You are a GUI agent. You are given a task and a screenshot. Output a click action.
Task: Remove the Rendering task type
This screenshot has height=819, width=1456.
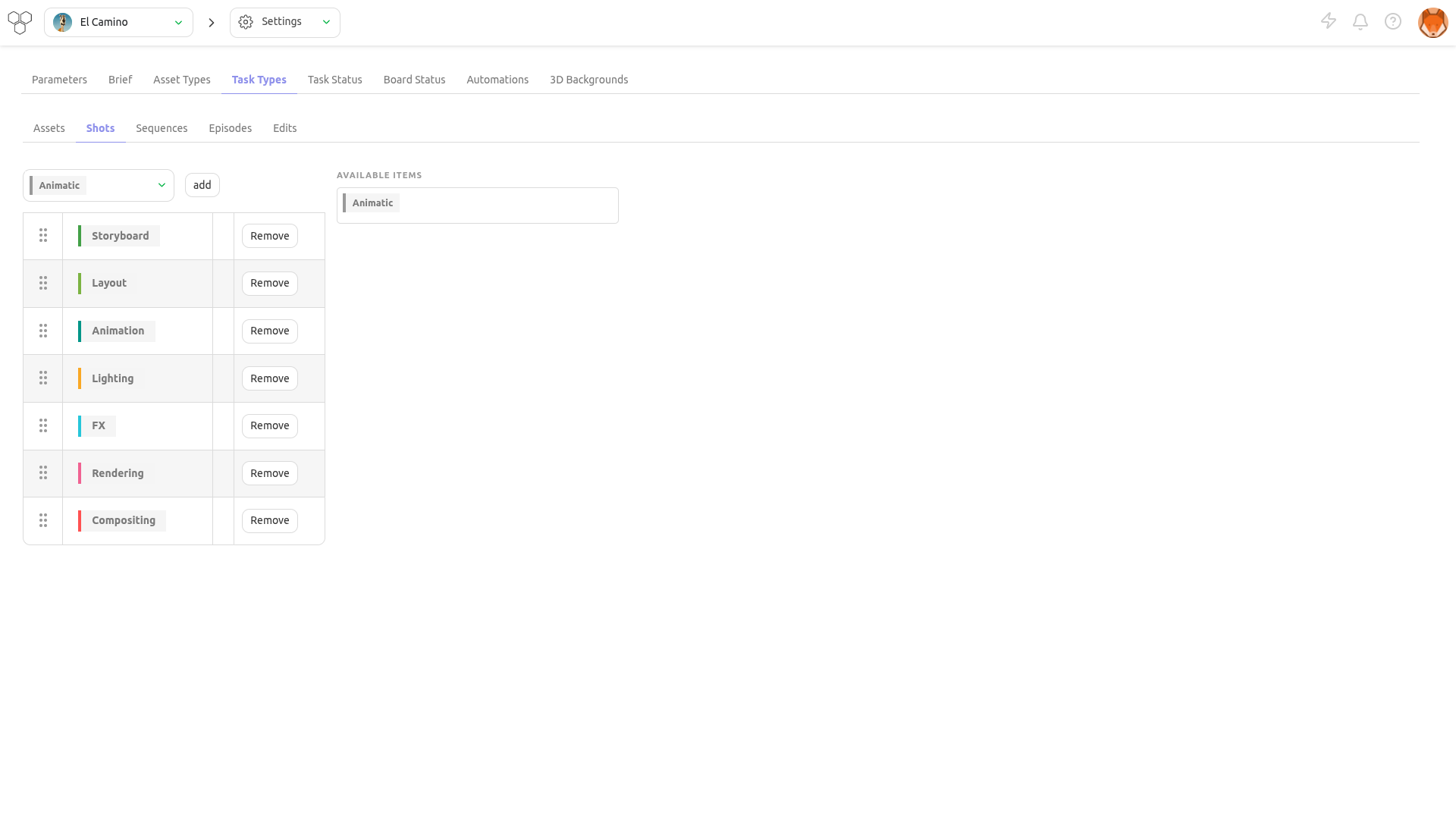[270, 473]
